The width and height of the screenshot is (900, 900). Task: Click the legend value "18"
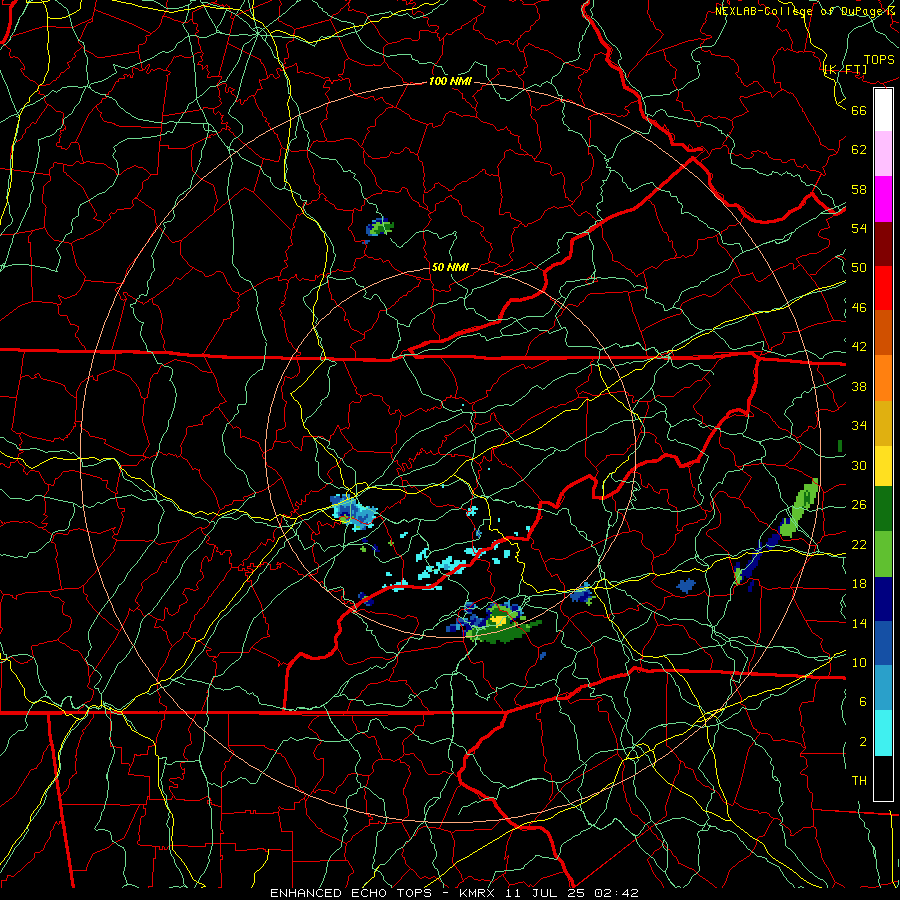pyautogui.click(x=859, y=584)
